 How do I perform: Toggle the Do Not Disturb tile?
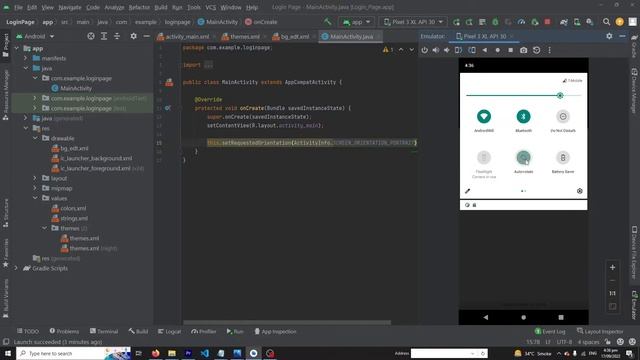(x=563, y=116)
